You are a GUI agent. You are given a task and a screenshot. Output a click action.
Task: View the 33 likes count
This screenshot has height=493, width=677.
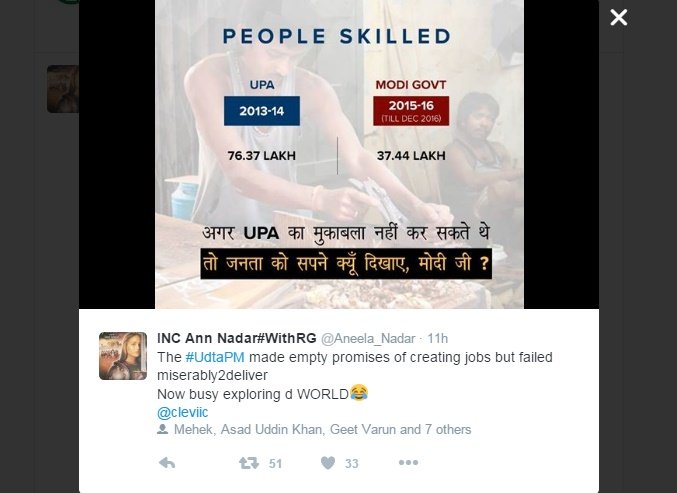(351, 464)
